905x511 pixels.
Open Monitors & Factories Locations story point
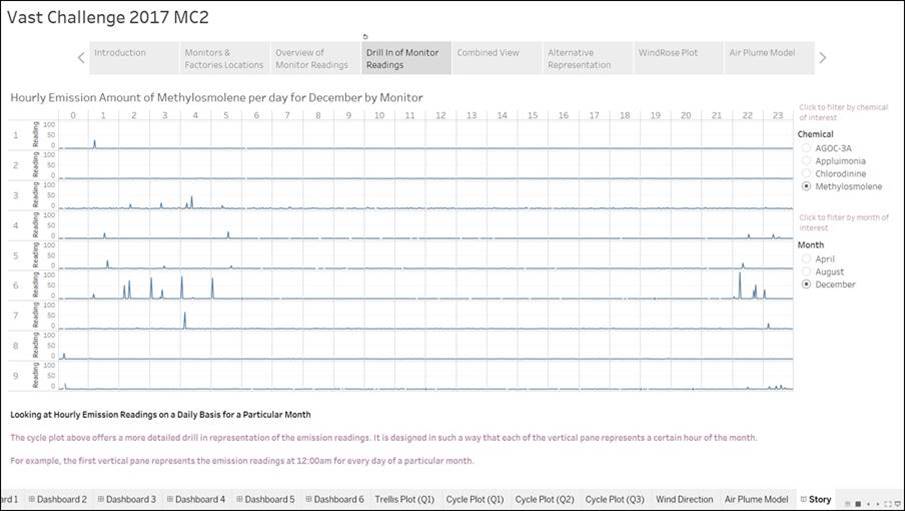(x=224, y=58)
